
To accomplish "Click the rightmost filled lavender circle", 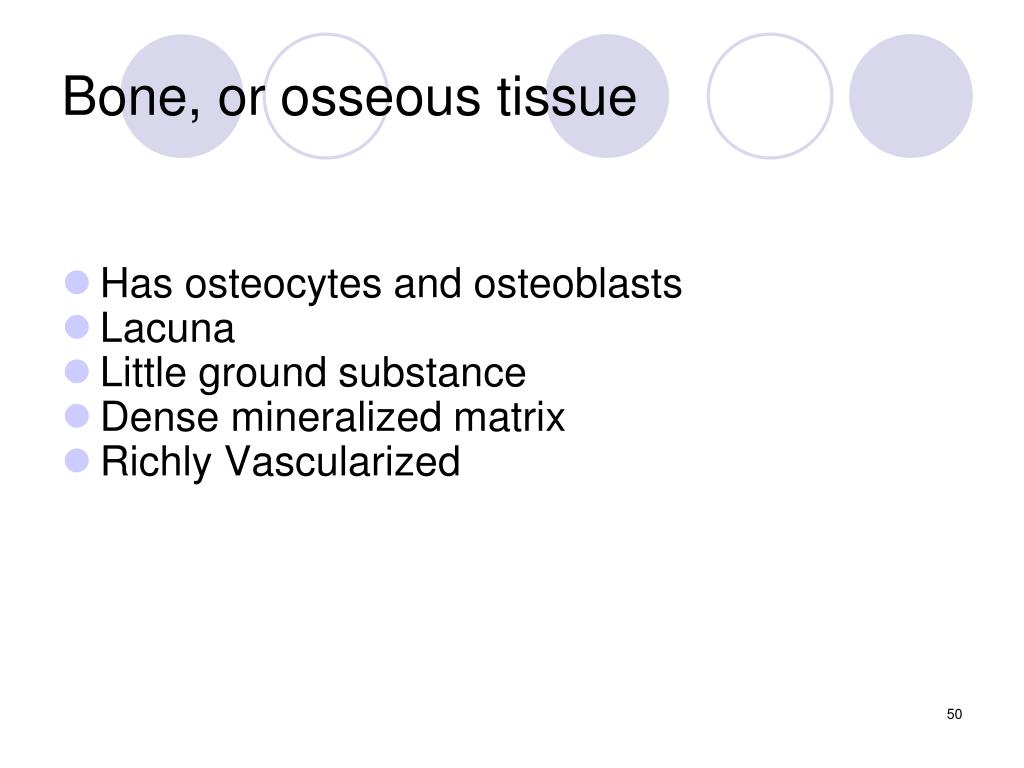I will [x=910, y=96].
